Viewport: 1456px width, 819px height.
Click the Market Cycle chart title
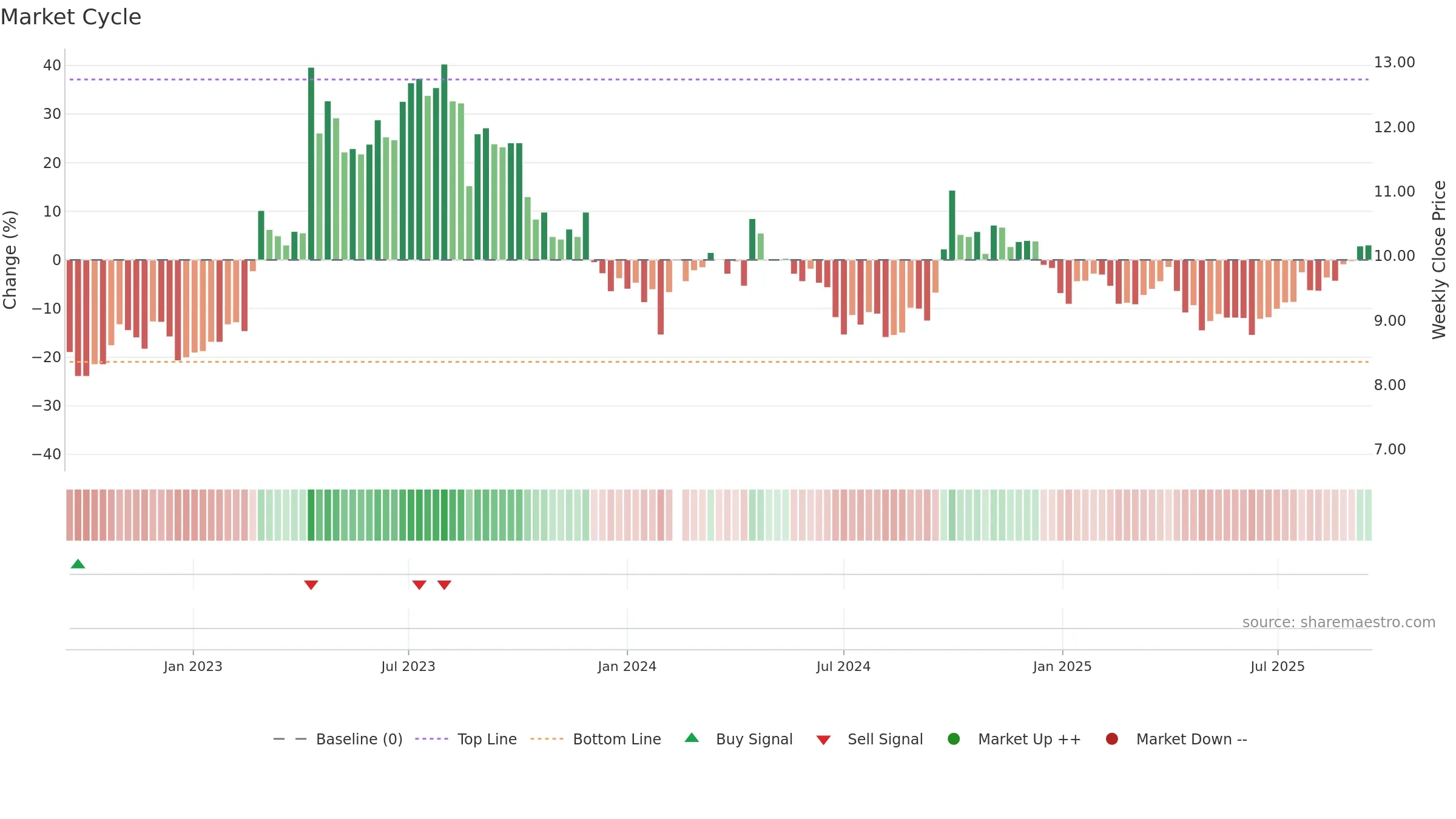[71, 17]
